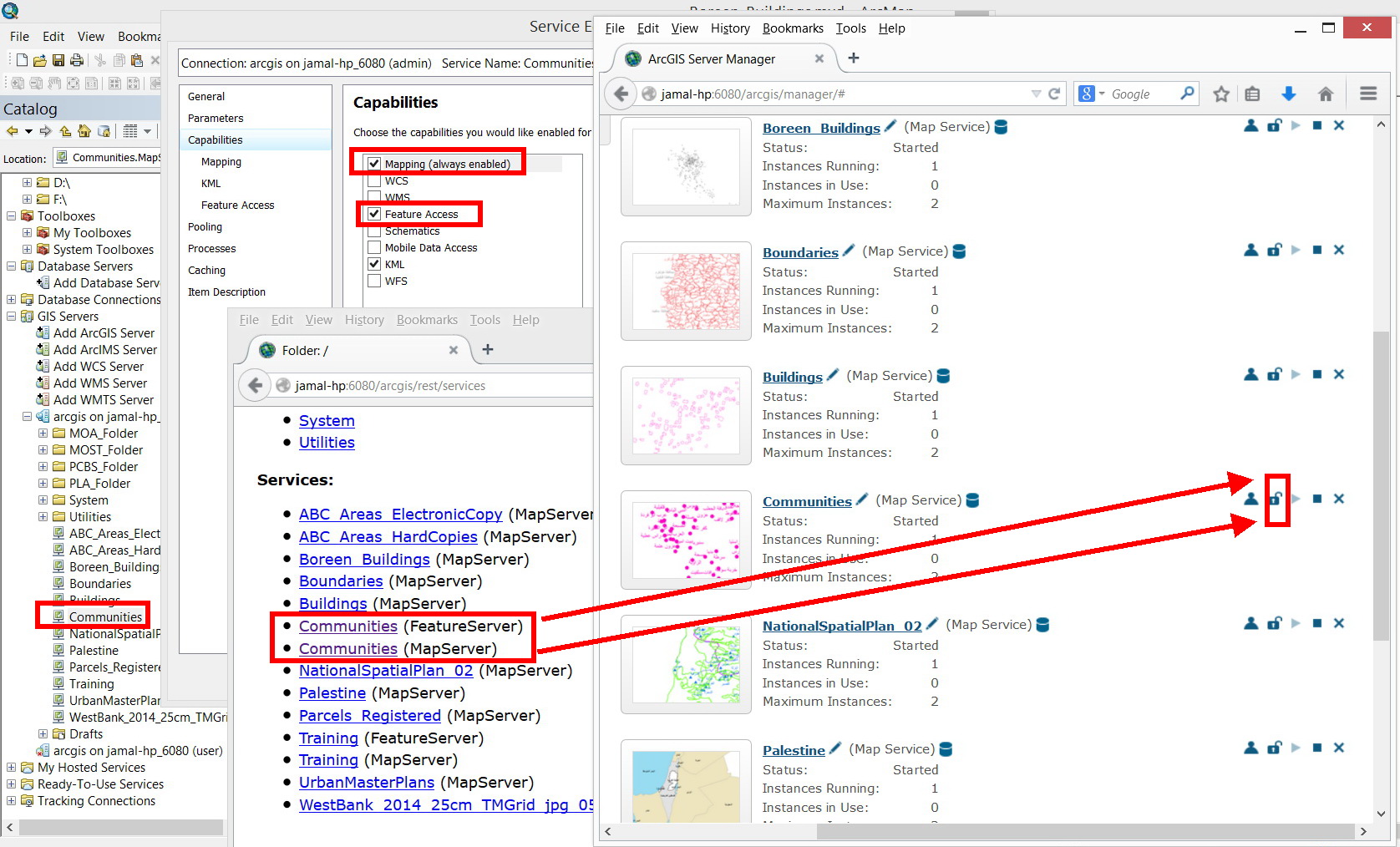Click the bookmark star icon in Firefox toolbar
The width and height of the screenshot is (1400, 847).
tap(1221, 94)
